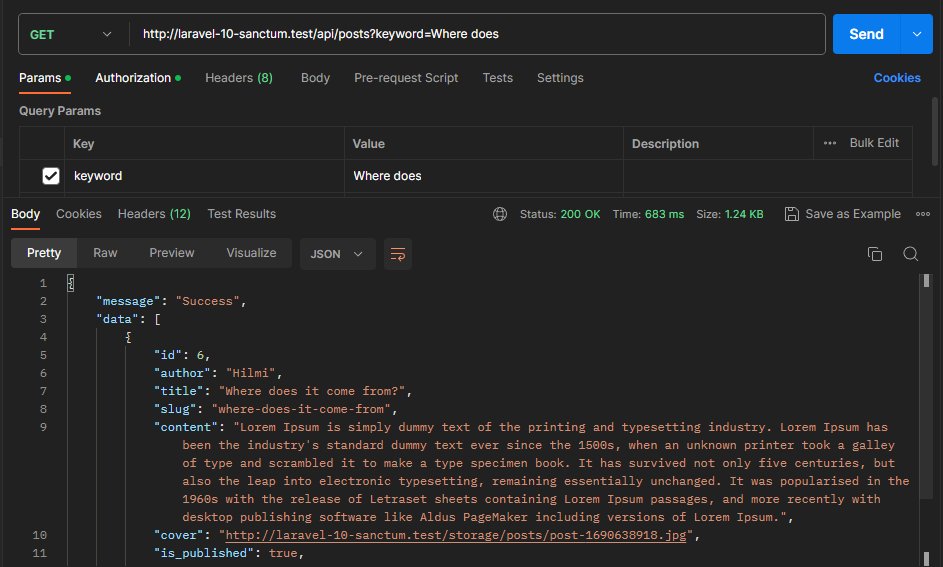Image resolution: width=943 pixels, height=567 pixels.
Task: Click the "Hilmi" author value
Action: click(x=250, y=373)
